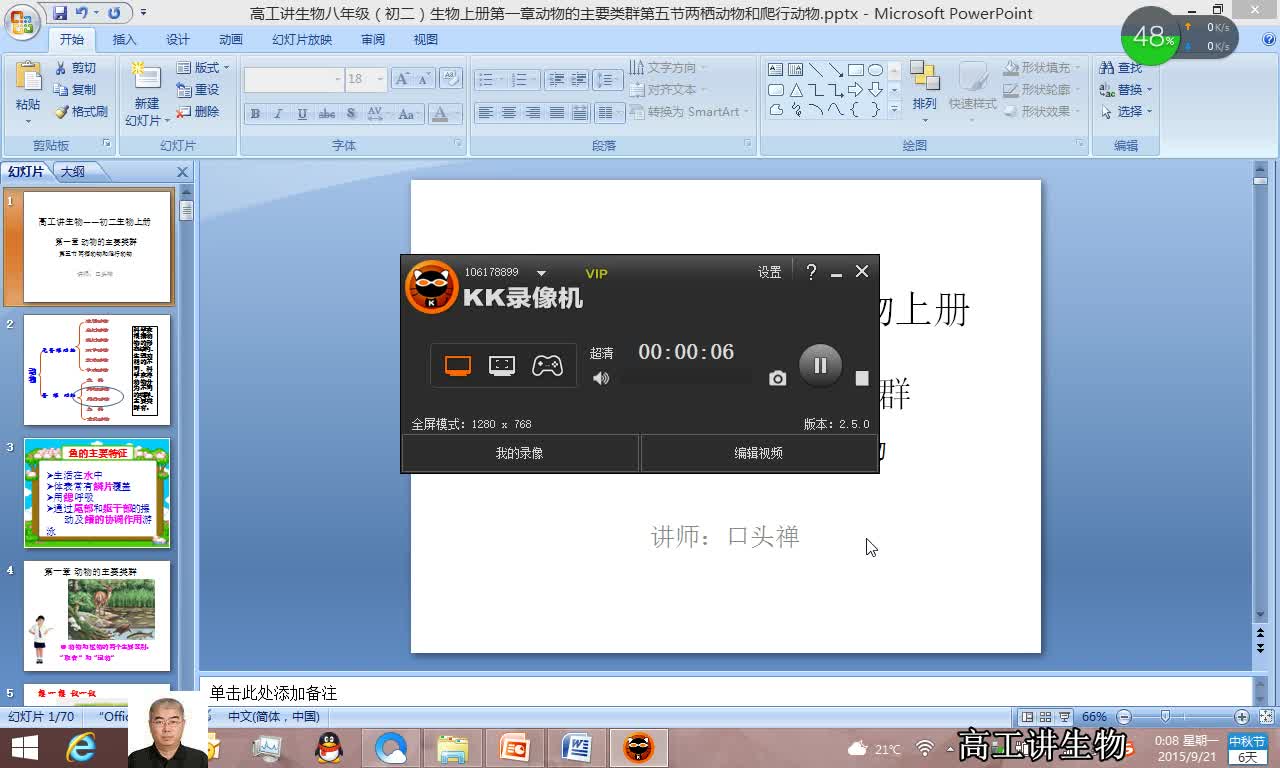
Task: Cut selection with 剪切
Action: click(76, 68)
